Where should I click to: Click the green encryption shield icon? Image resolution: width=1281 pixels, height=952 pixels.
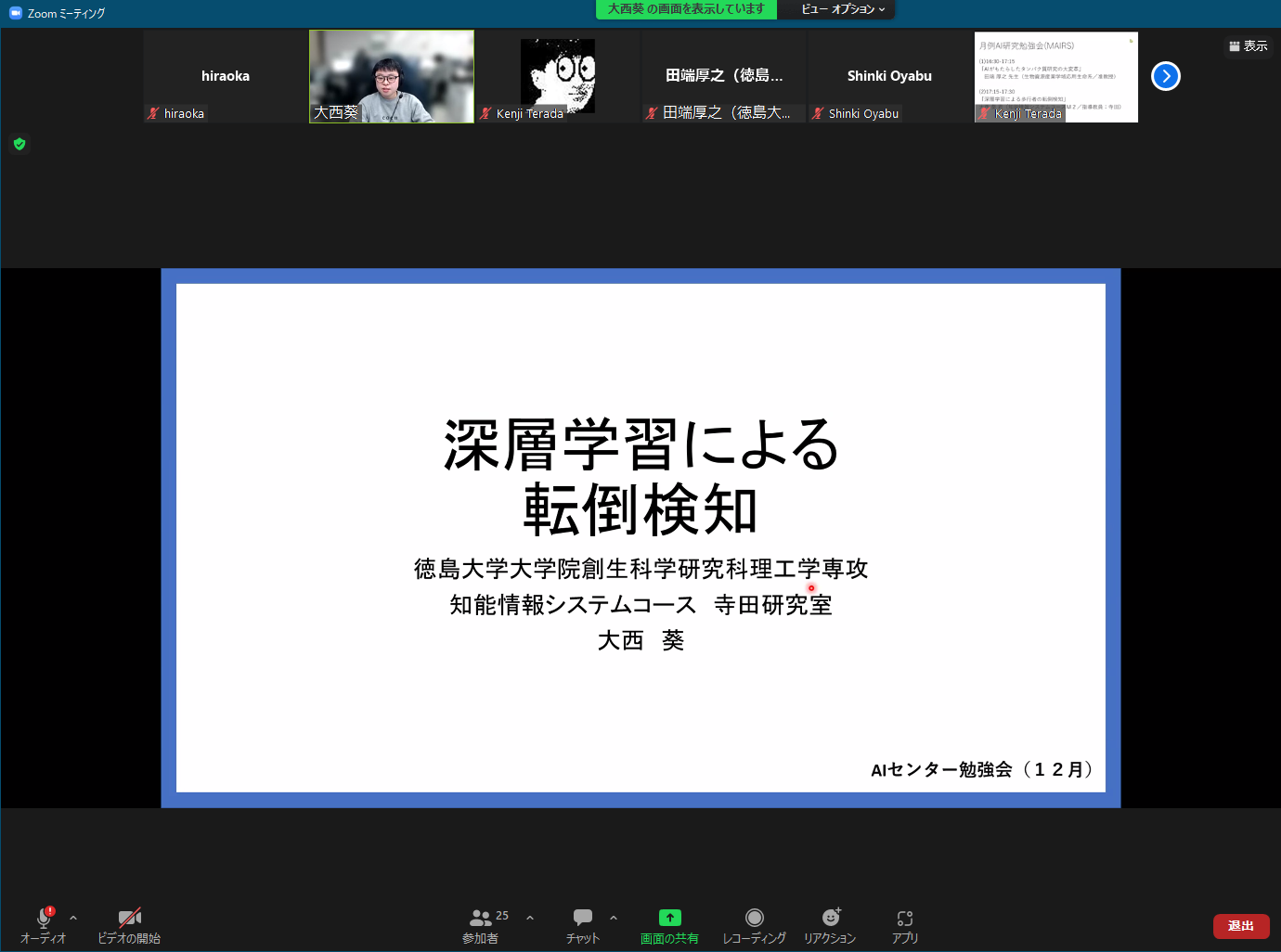pos(19,144)
